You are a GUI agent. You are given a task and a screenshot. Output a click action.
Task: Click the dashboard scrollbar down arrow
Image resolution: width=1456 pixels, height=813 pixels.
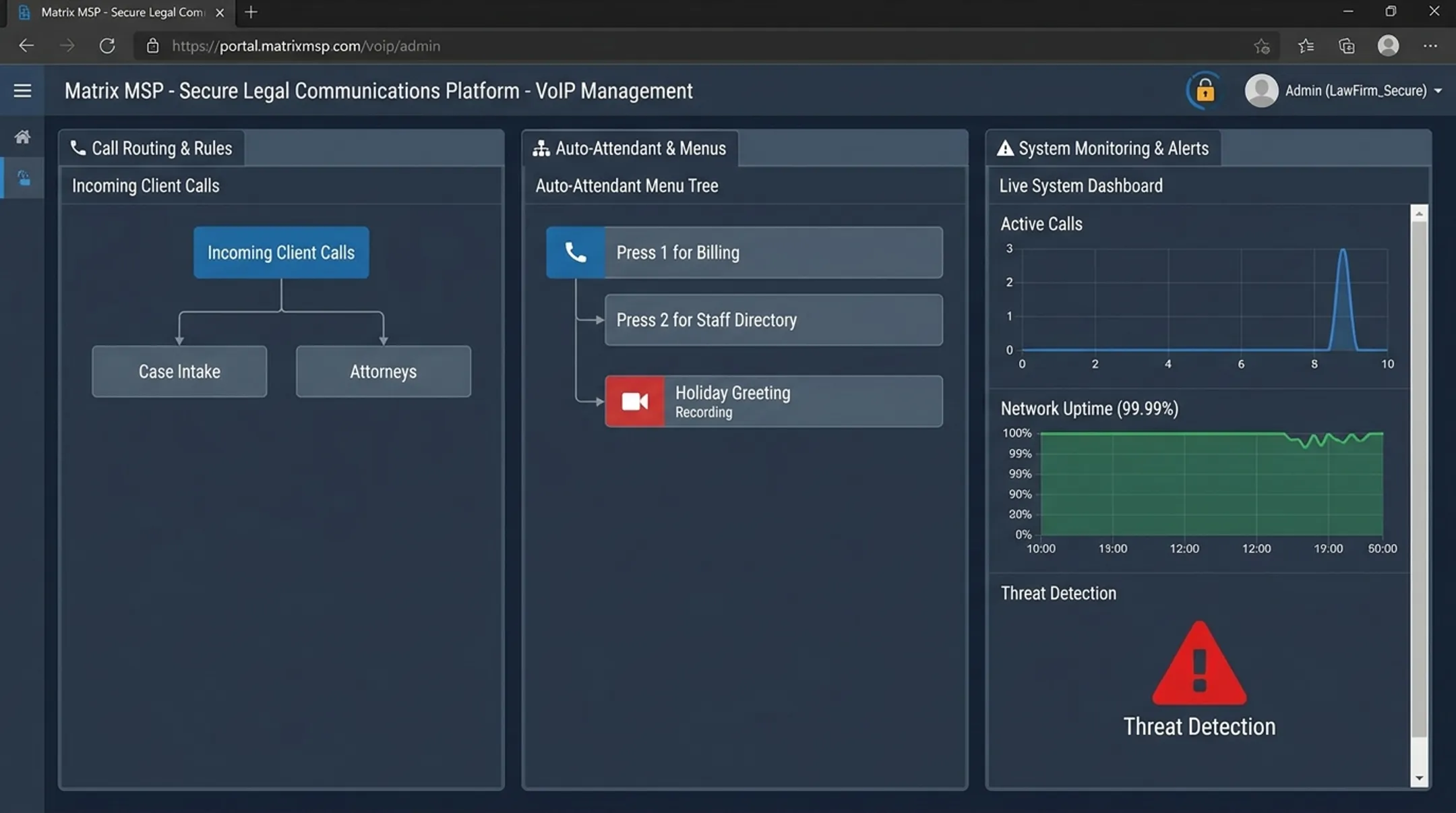click(x=1419, y=778)
